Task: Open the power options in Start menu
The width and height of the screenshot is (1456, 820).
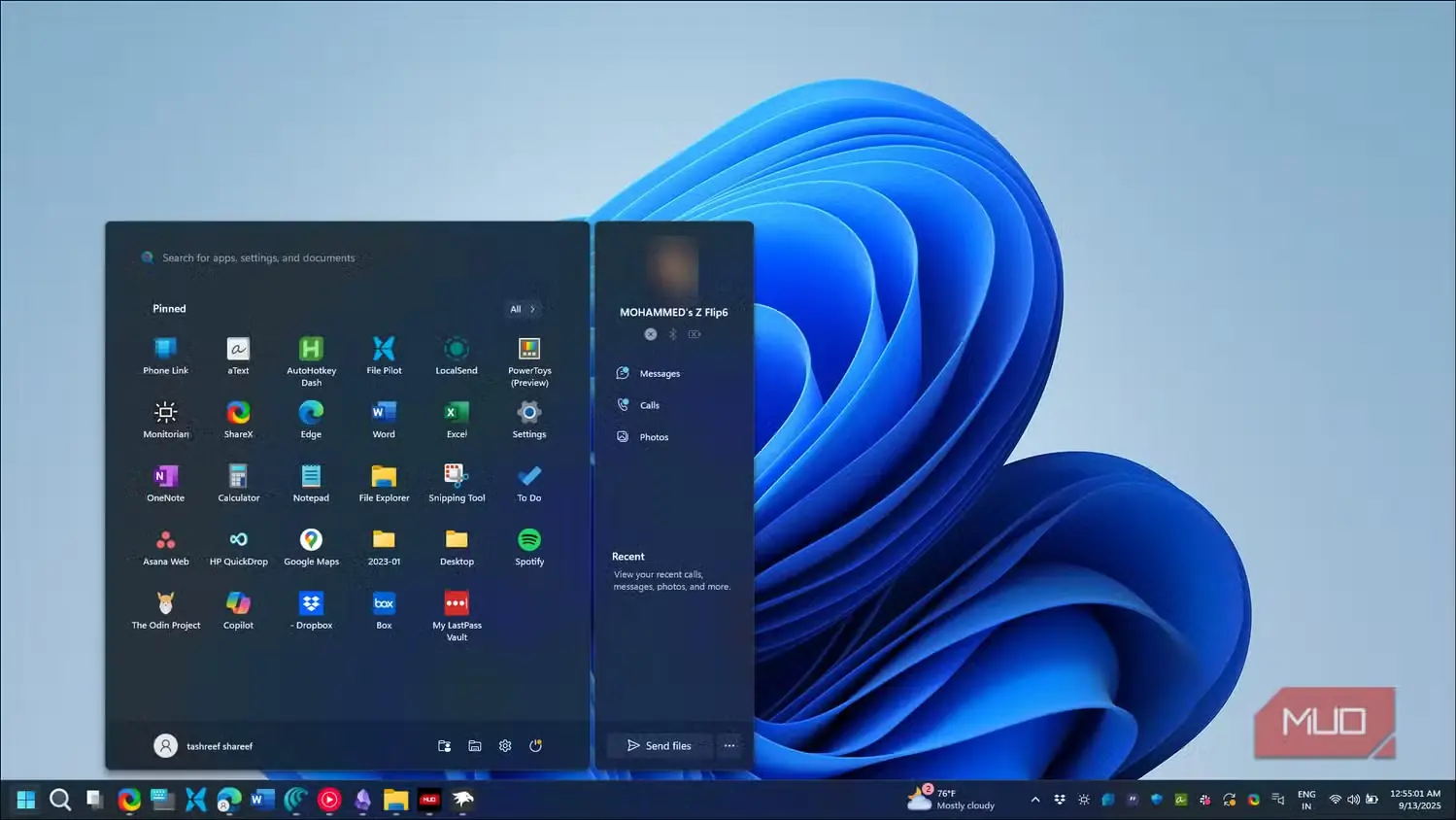Action: pyautogui.click(x=535, y=746)
